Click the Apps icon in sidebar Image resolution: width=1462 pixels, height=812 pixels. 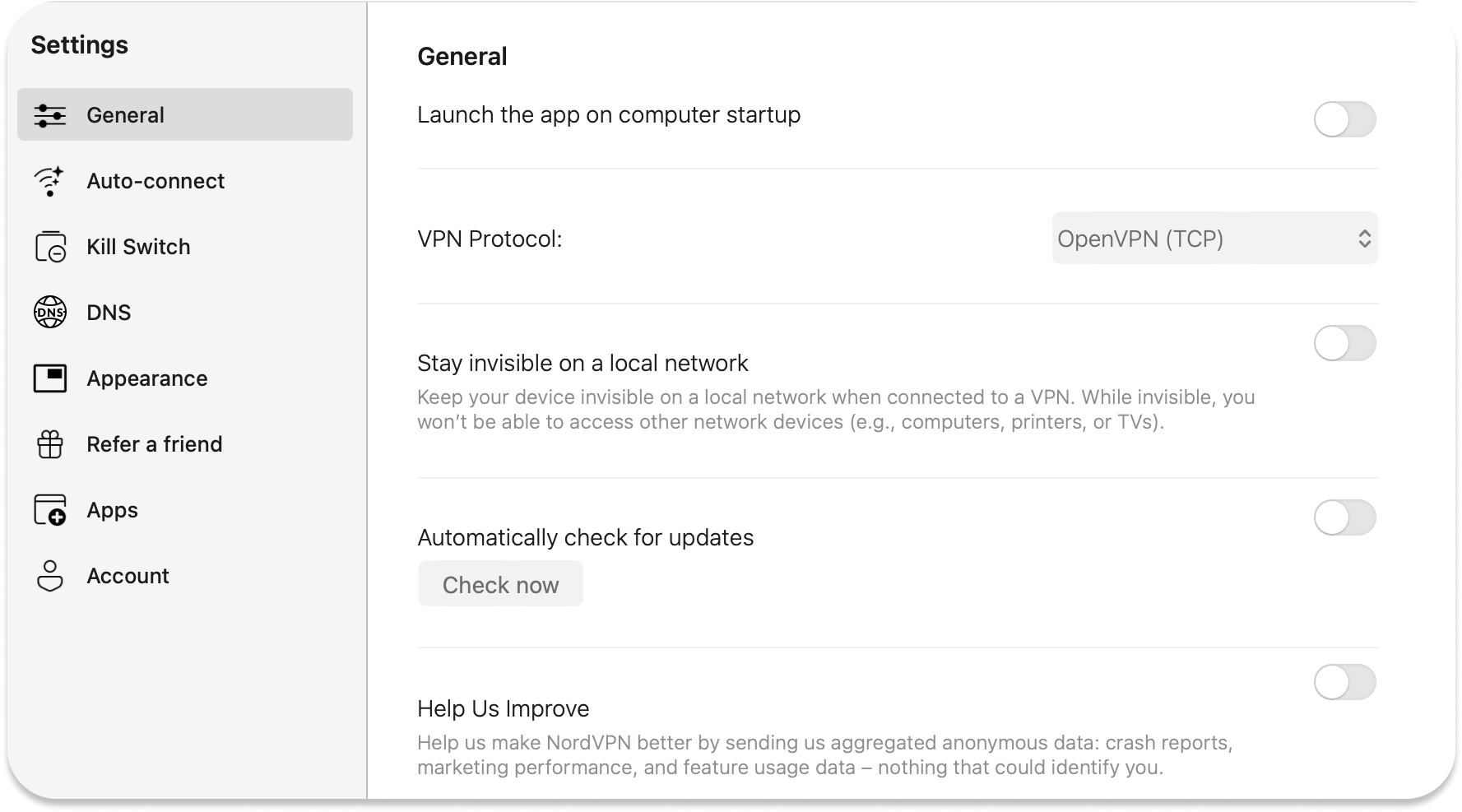coord(50,510)
